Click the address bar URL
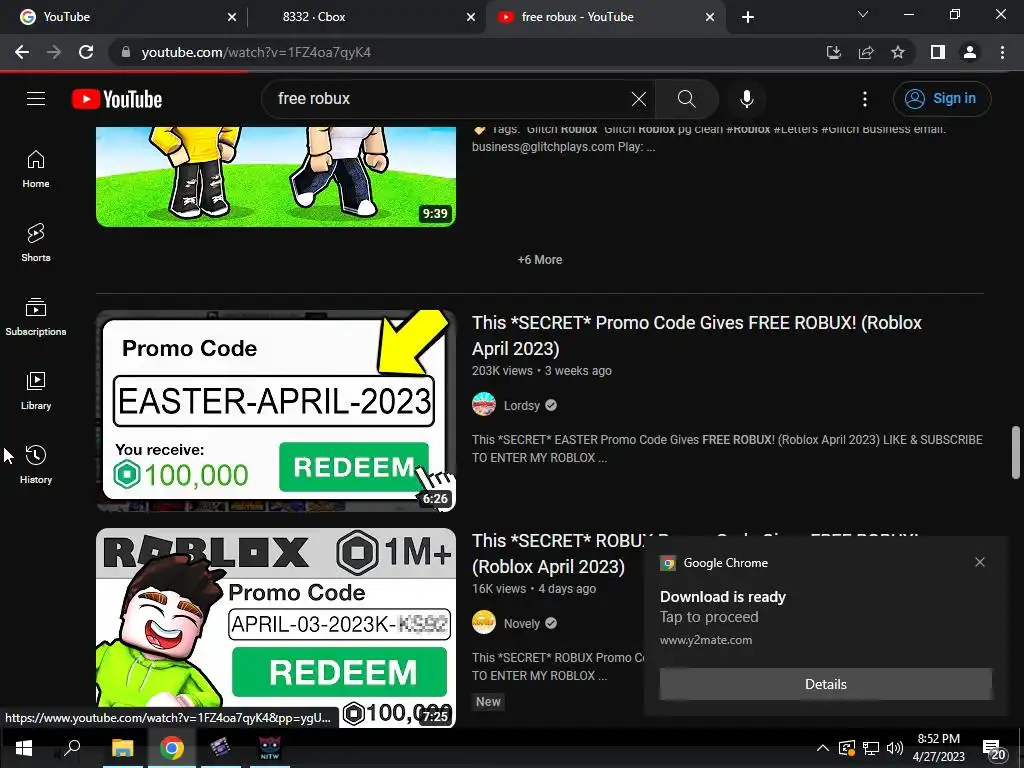The image size is (1024, 768). coord(256,52)
